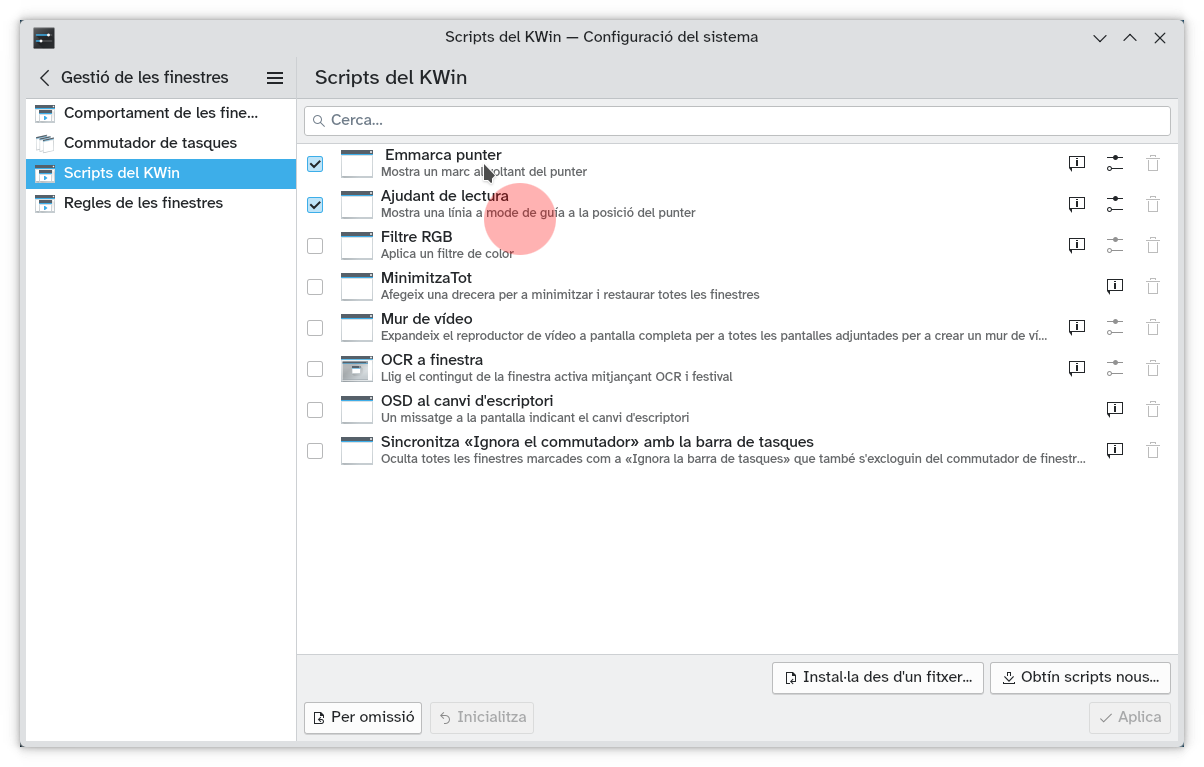Check the Mur de vídeo script
The width and height of the screenshot is (1204, 767).
[x=315, y=327]
